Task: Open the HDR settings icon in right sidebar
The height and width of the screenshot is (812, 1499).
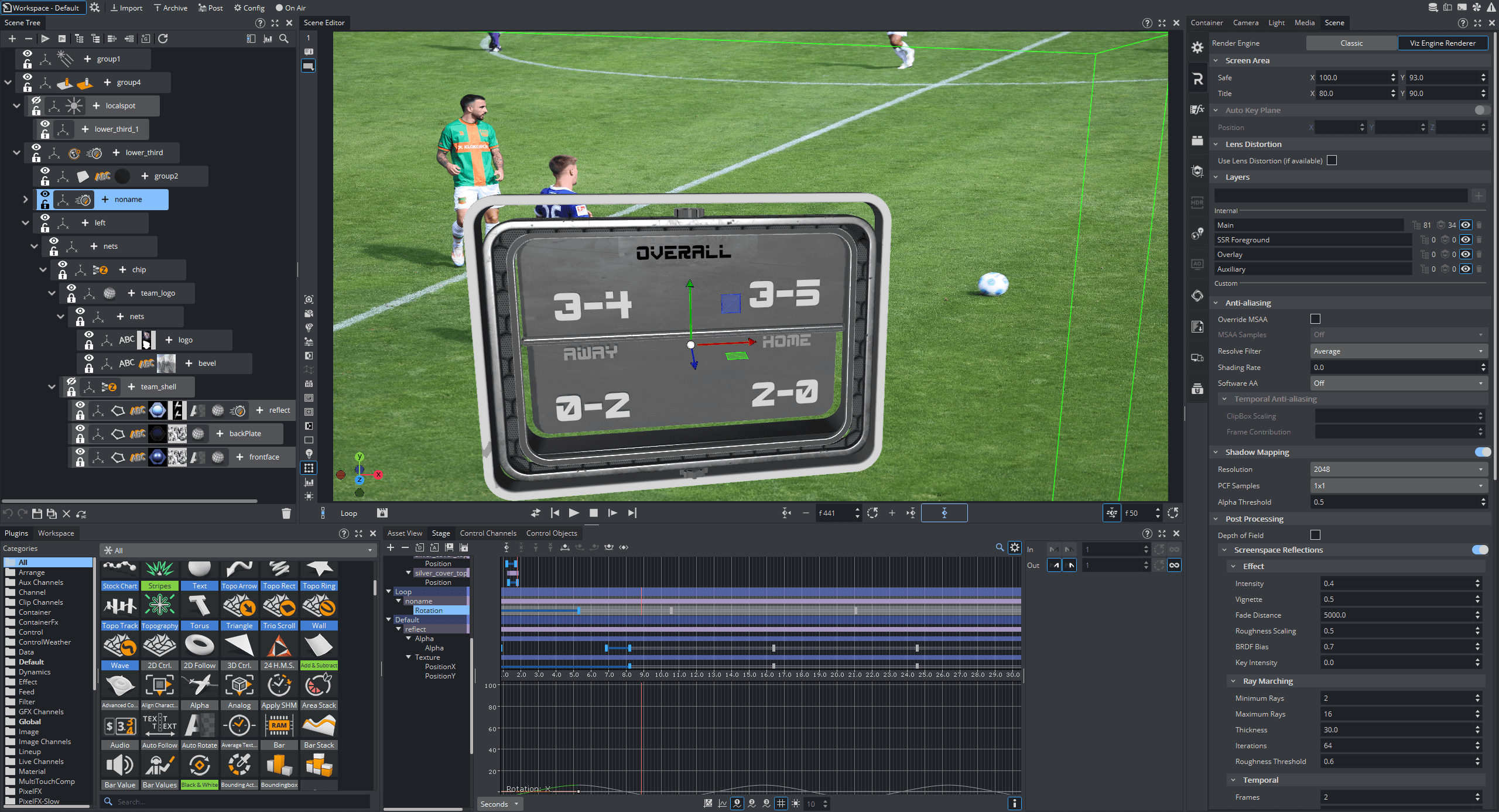Action: [x=1197, y=203]
